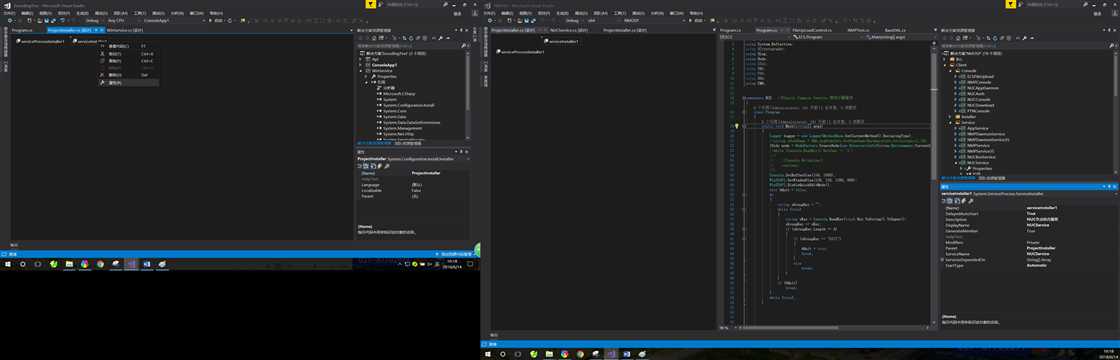Click Visual Studio icon on left screen's taskbar
The image size is (1120, 360).
point(131,264)
